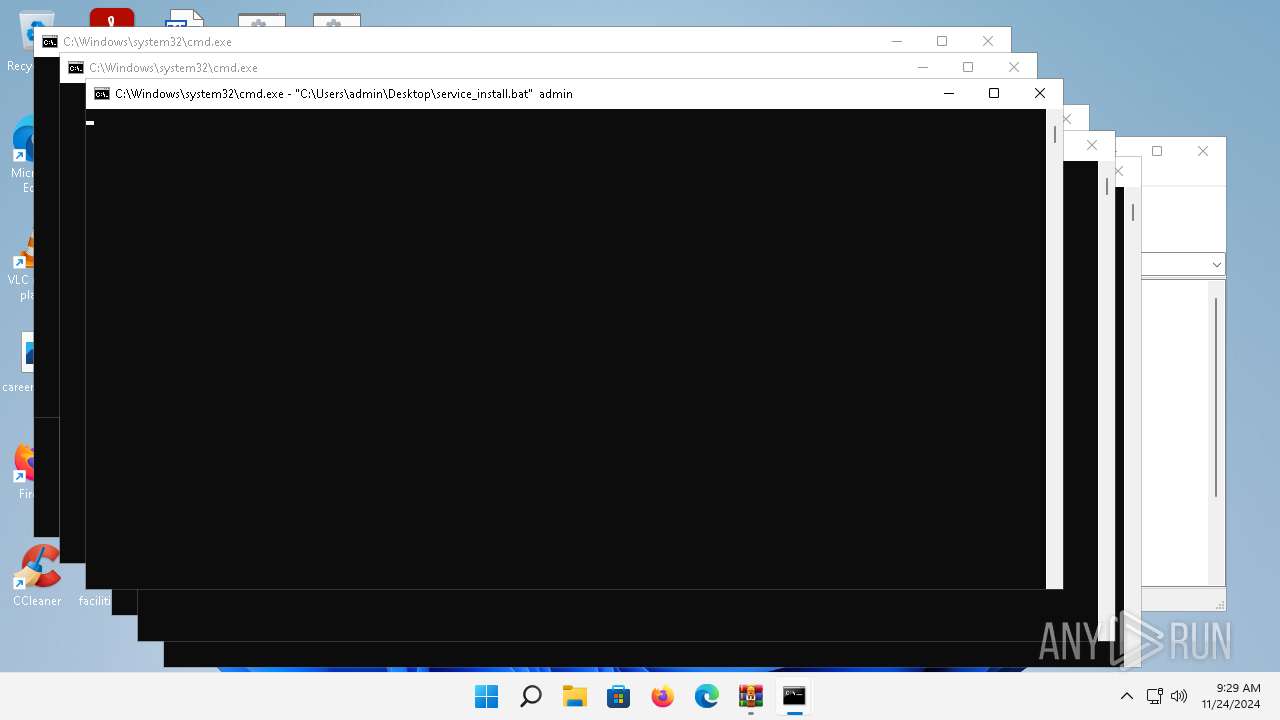Image resolution: width=1280 pixels, height=720 pixels.
Task: Close the service_install.bat cmd window
Action: click(x=1040, y=93)
